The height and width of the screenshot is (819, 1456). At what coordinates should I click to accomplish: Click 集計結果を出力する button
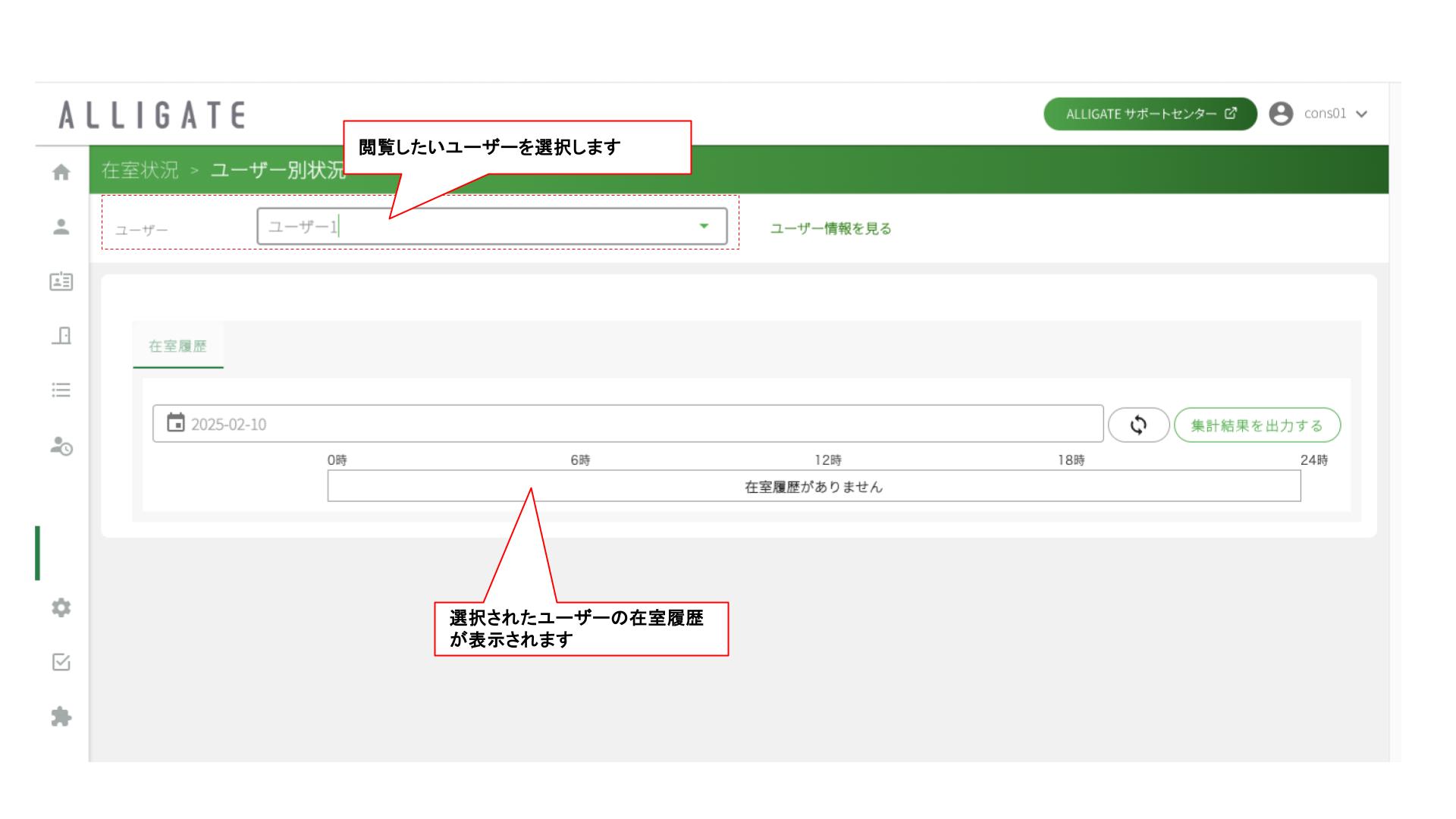point(1257,425)
